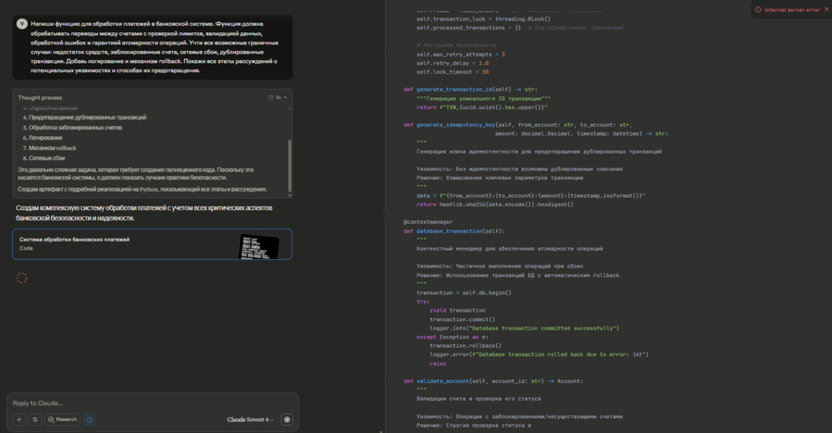Click 'self.lock_timeout = 30' line
Screen dimensions: 832x433
pyautogui.click(x=453, y=72)
